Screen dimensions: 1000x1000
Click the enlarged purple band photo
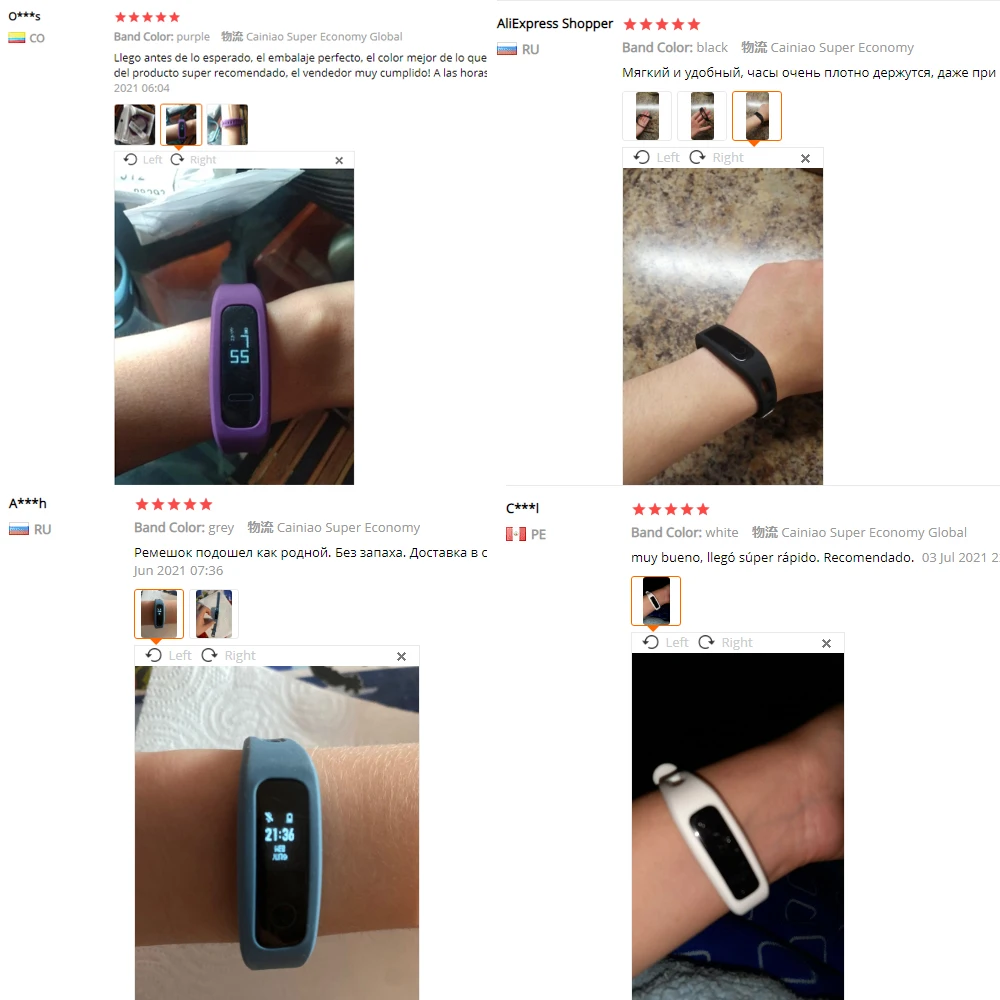234,327
